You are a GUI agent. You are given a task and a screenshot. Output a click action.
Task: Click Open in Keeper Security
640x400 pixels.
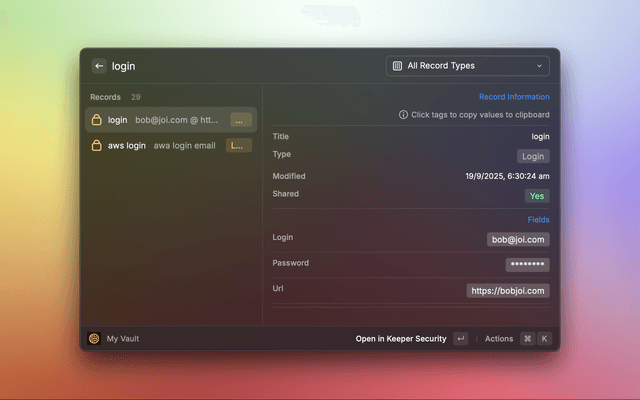[x=401, y=339]
